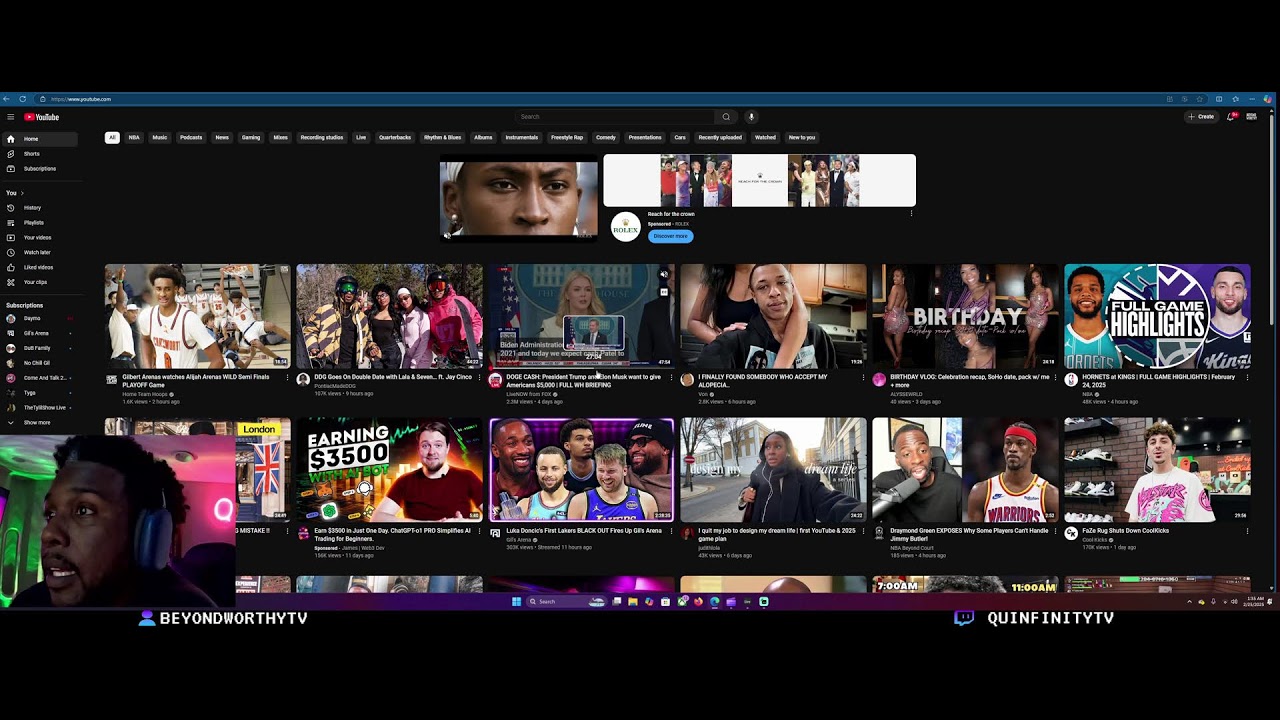Unmute the Rolex ad video
The width and height of the screenshot is (1280, 720).
click(447, 235)
